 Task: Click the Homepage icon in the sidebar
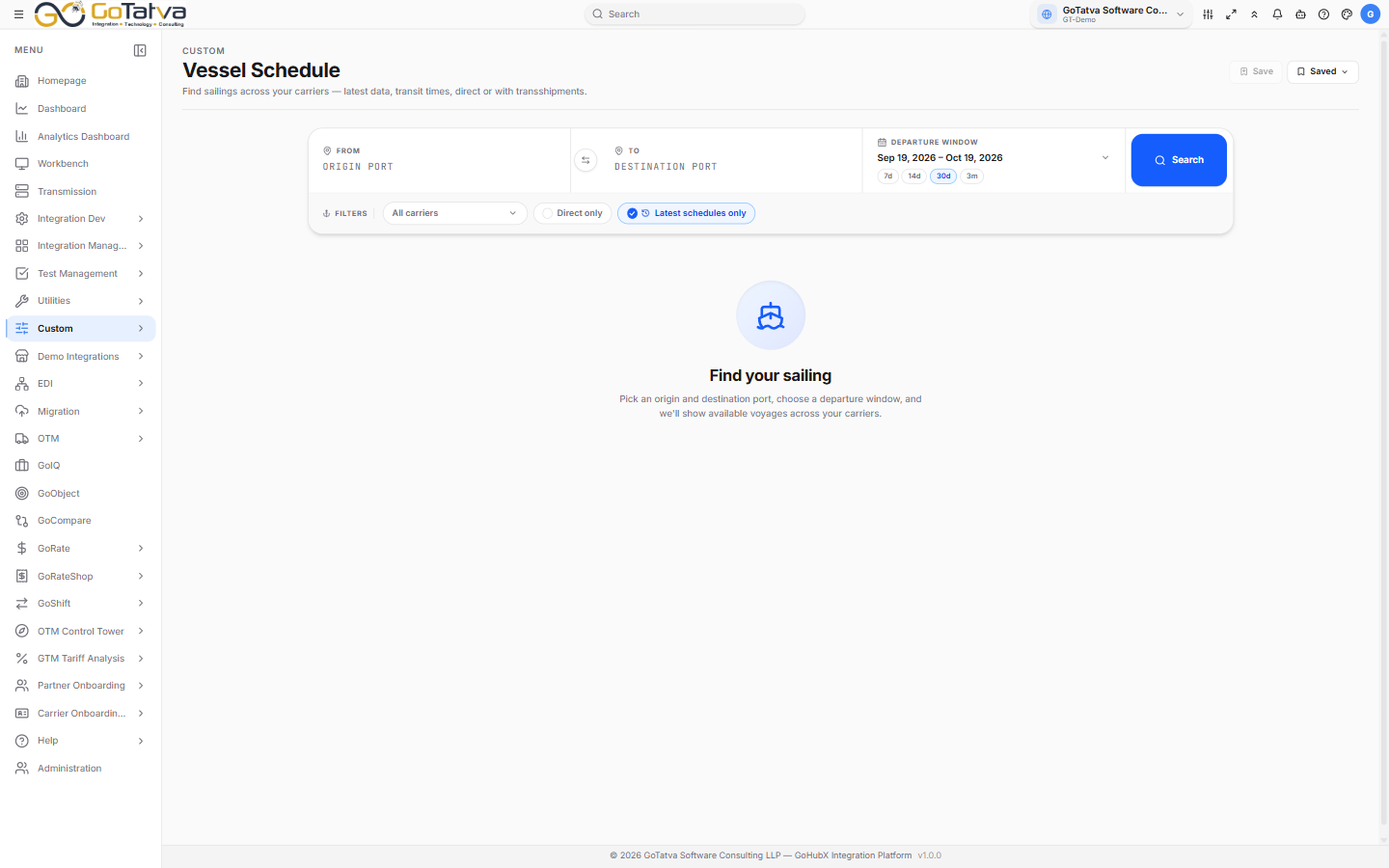tap(22, 81)
